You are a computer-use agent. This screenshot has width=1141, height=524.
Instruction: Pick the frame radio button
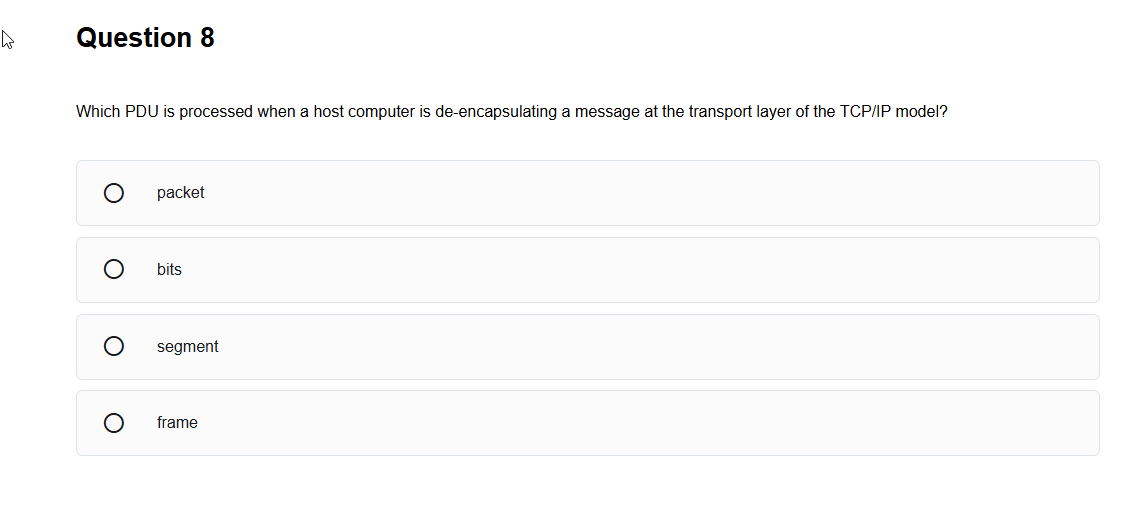(114, 423)
